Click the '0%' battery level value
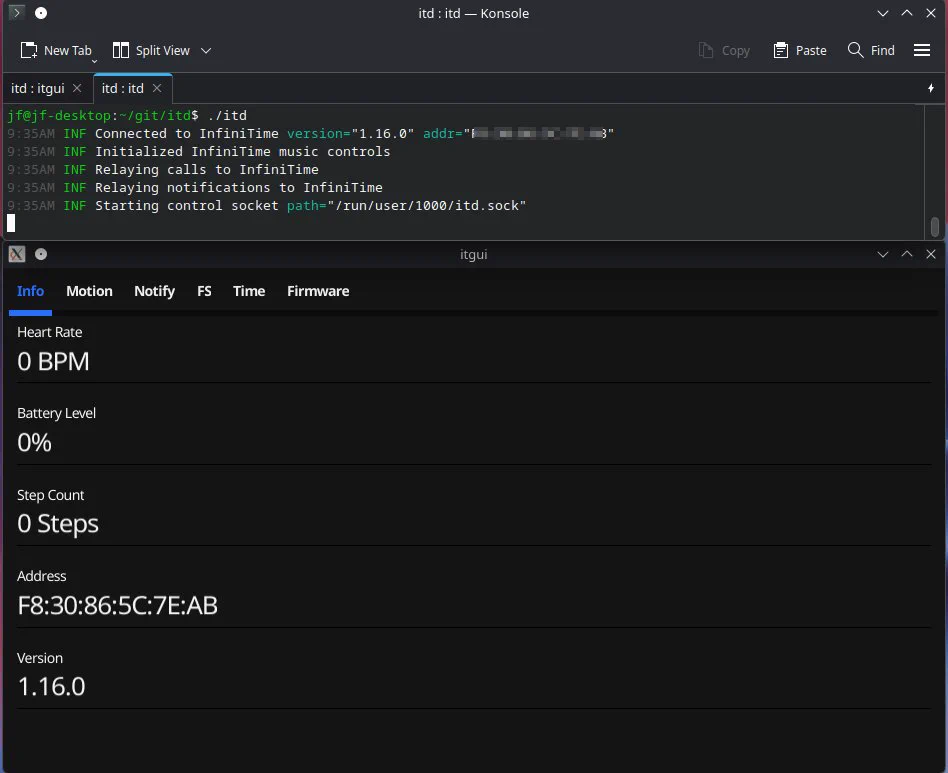This screenshot has width=948, height=773. coord(34,443)
